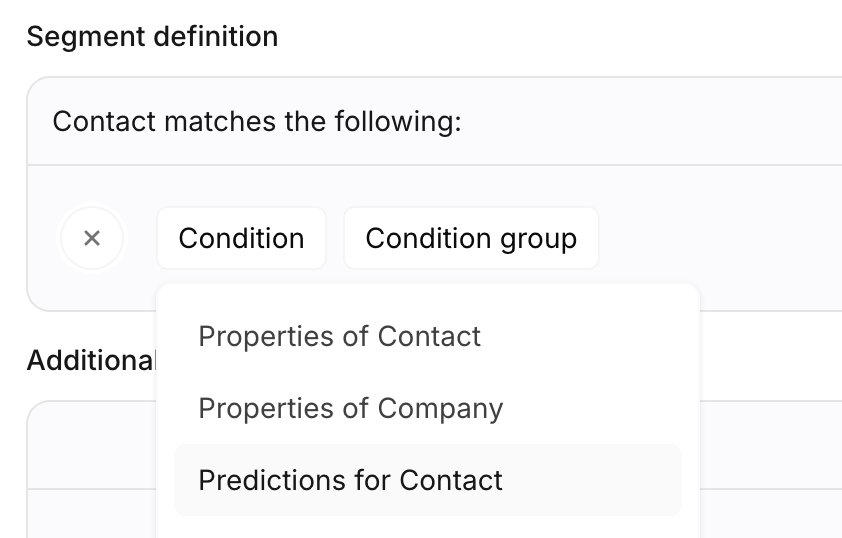Click the X icon beside Condition
The image size is (842, 538).
tap(92, 238)
